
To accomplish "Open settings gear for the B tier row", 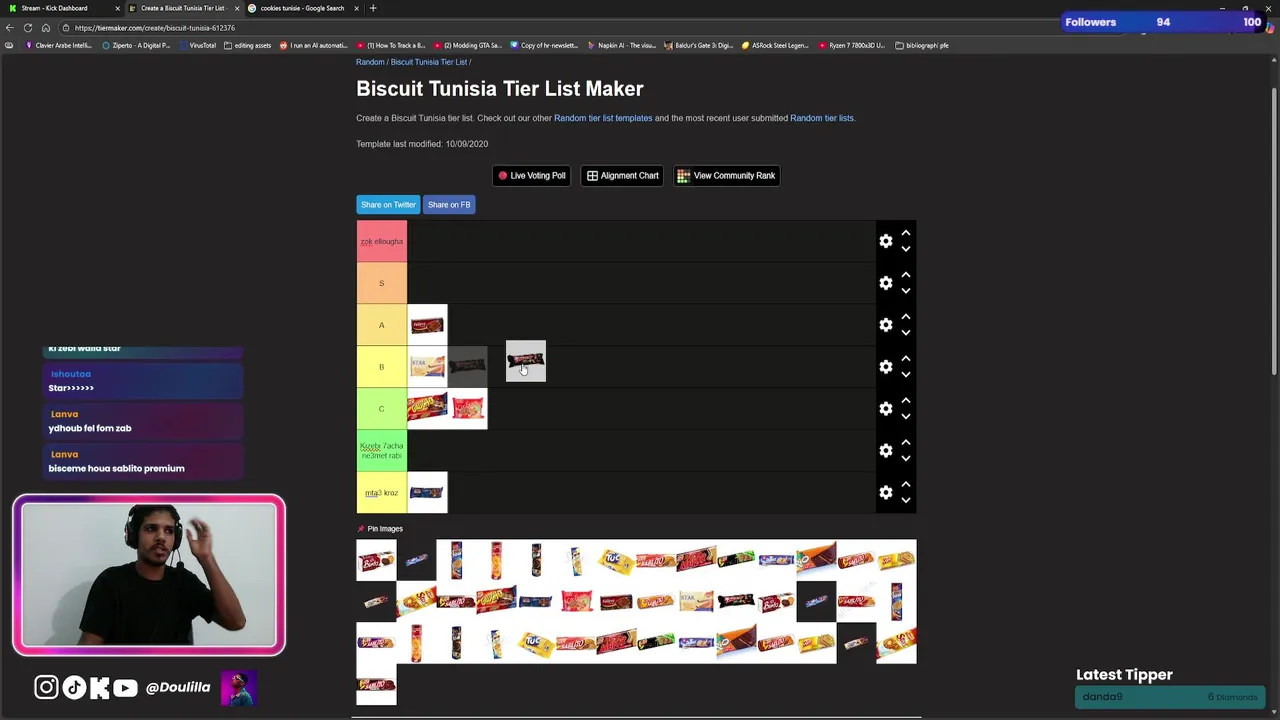I will pos(886,367).
